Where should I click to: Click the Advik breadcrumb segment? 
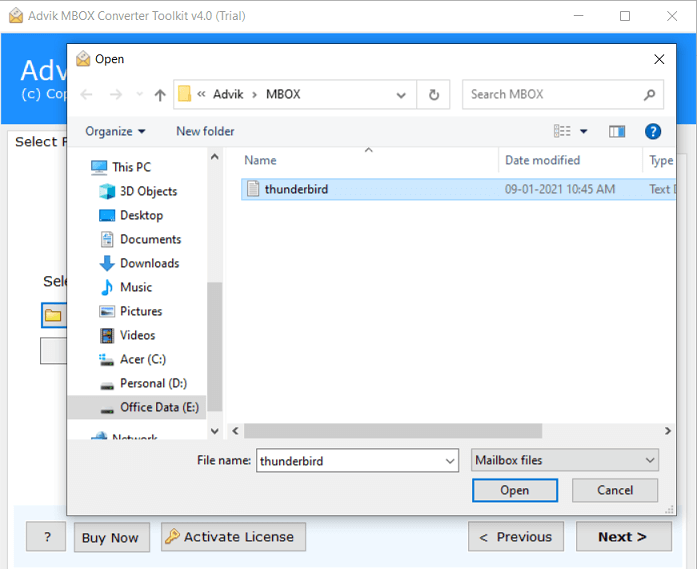tap(228, 94)
